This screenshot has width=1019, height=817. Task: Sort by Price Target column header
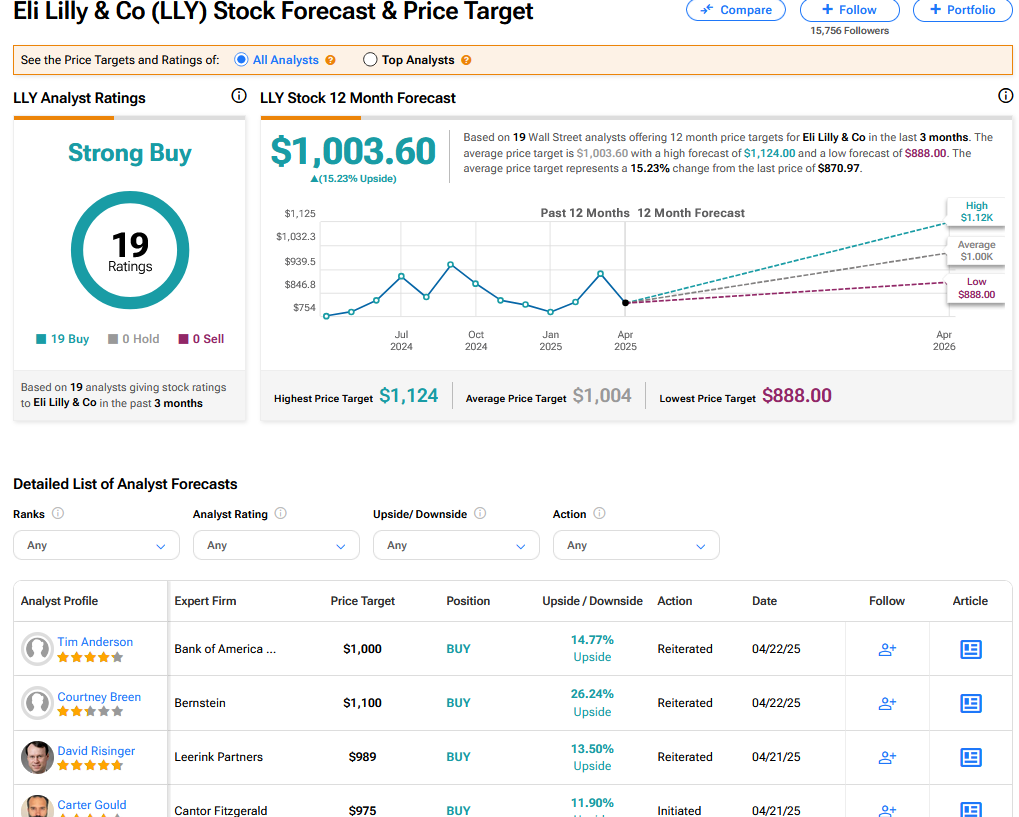pos(362,601)
